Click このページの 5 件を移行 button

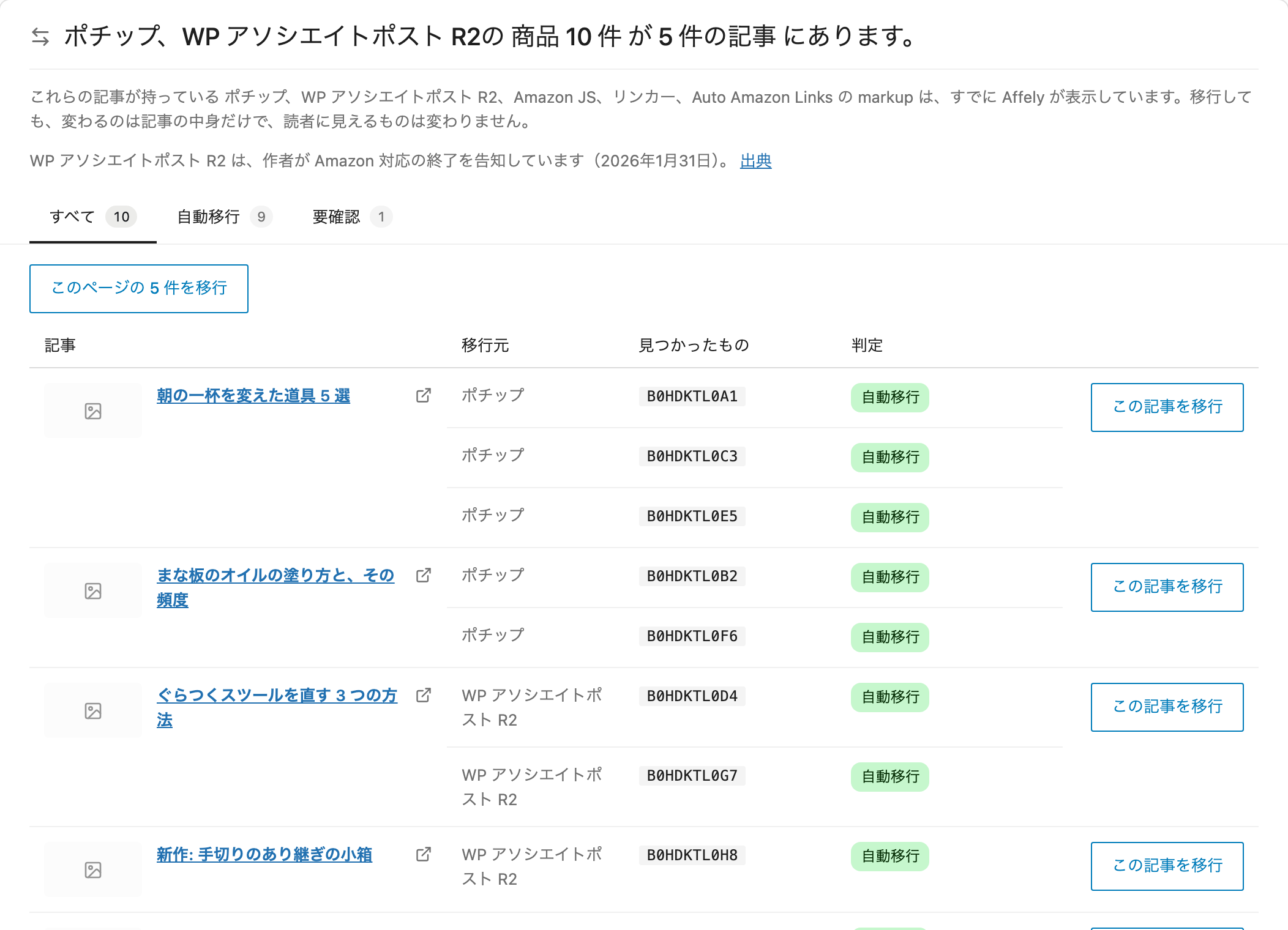tap(139, 289)
